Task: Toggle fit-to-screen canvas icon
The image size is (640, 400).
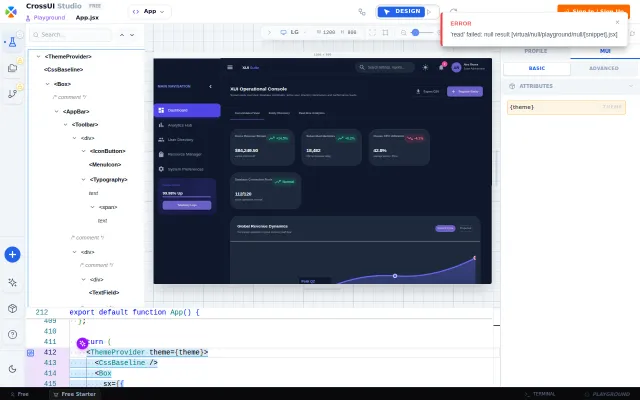Action: 372,32
